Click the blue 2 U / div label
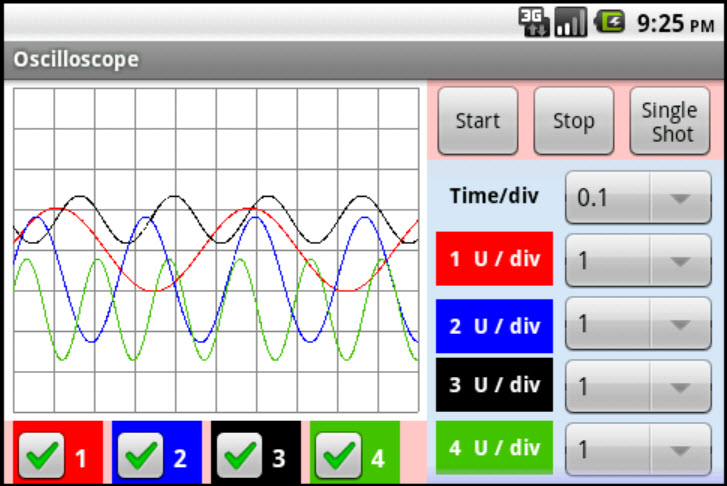The height and width of the screenshot is (486, 727). click(494, 326)
